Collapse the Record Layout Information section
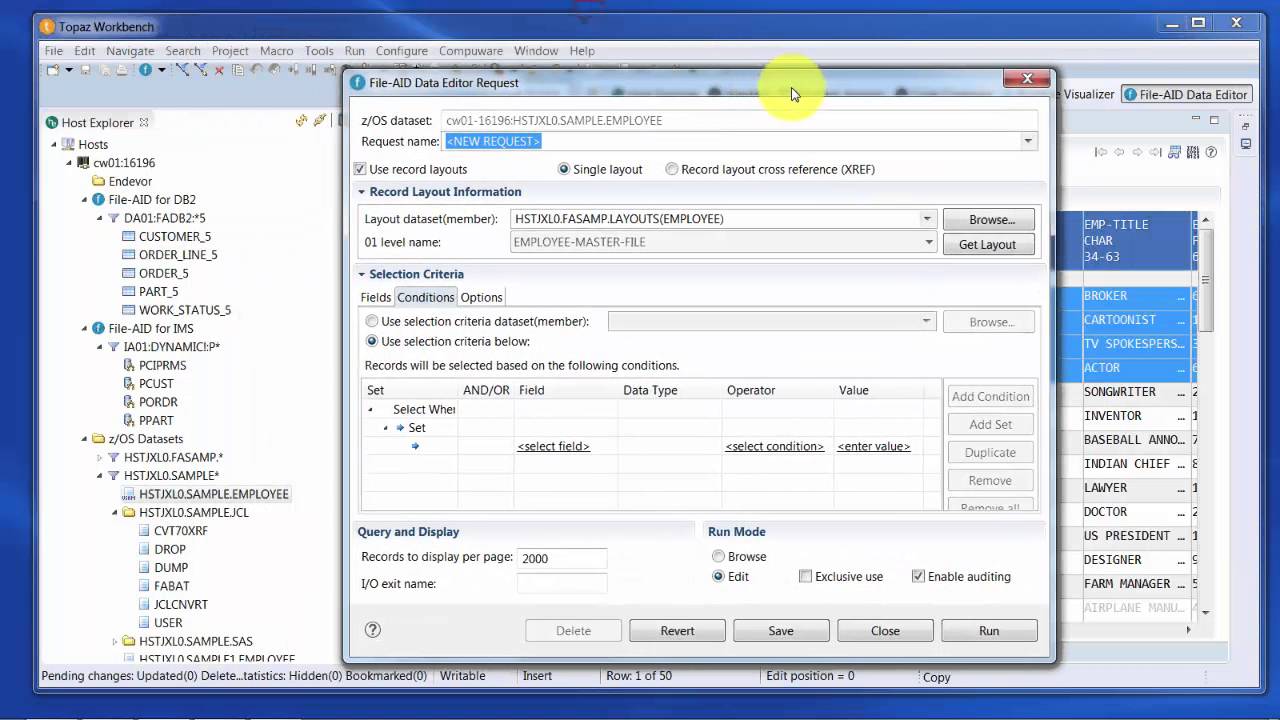The image size is (1280, 720). pyautogui.click(x=362, y=192)
